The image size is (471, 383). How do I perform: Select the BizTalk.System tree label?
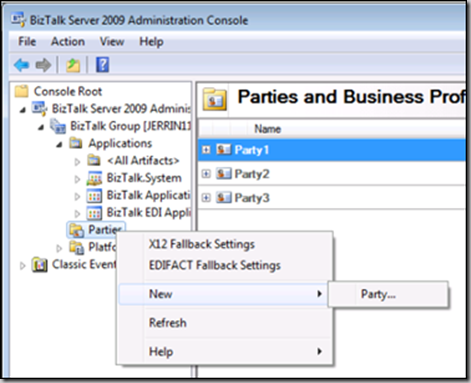click(144, 178)
